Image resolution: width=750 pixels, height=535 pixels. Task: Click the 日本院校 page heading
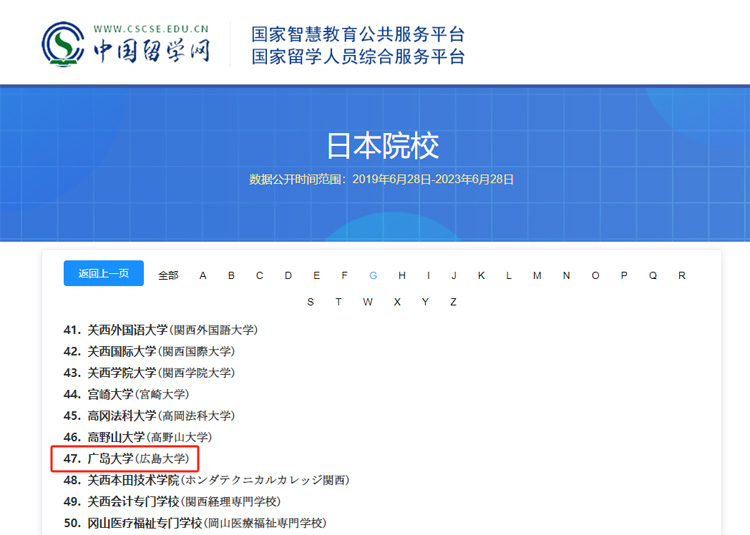pos(383,146)
